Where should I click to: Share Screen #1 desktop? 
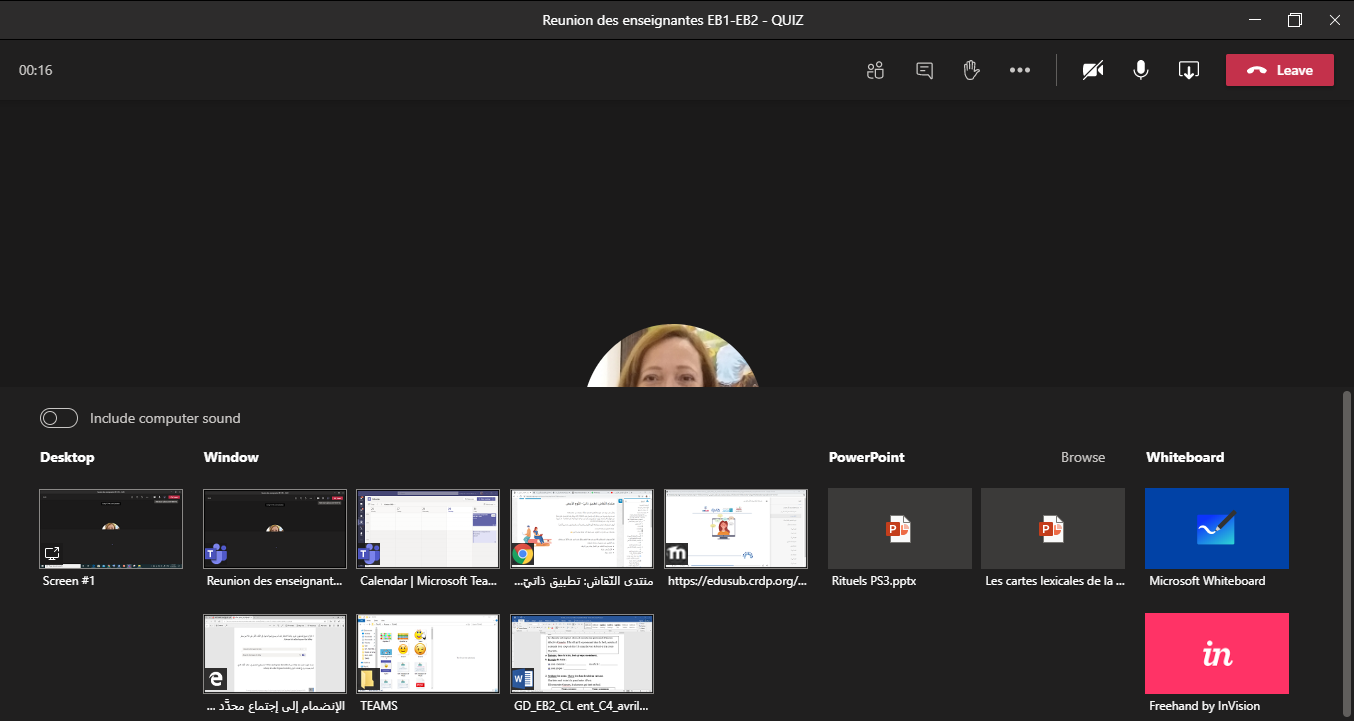pos(111,528)
